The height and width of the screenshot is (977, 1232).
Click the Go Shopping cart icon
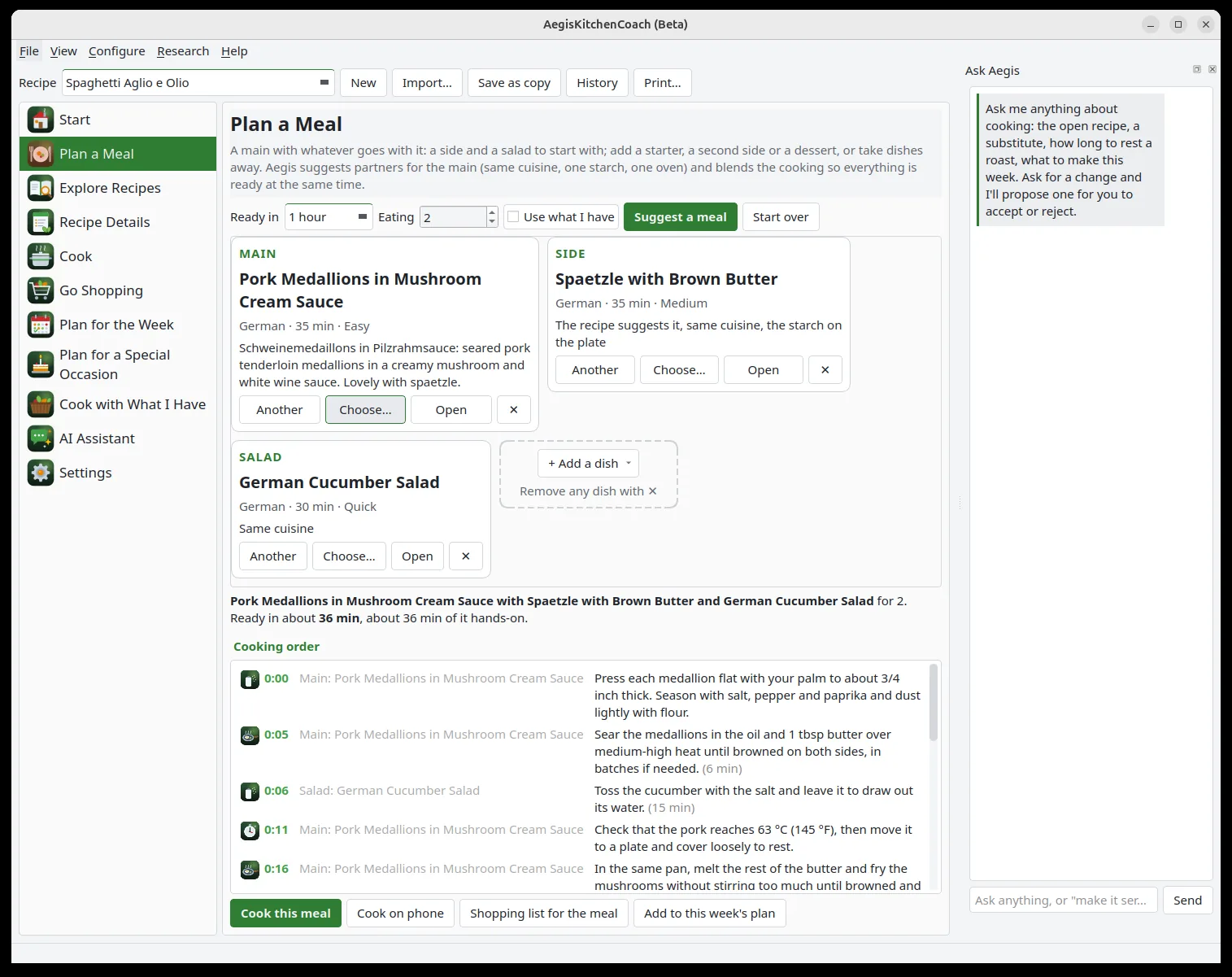[41, 290]
